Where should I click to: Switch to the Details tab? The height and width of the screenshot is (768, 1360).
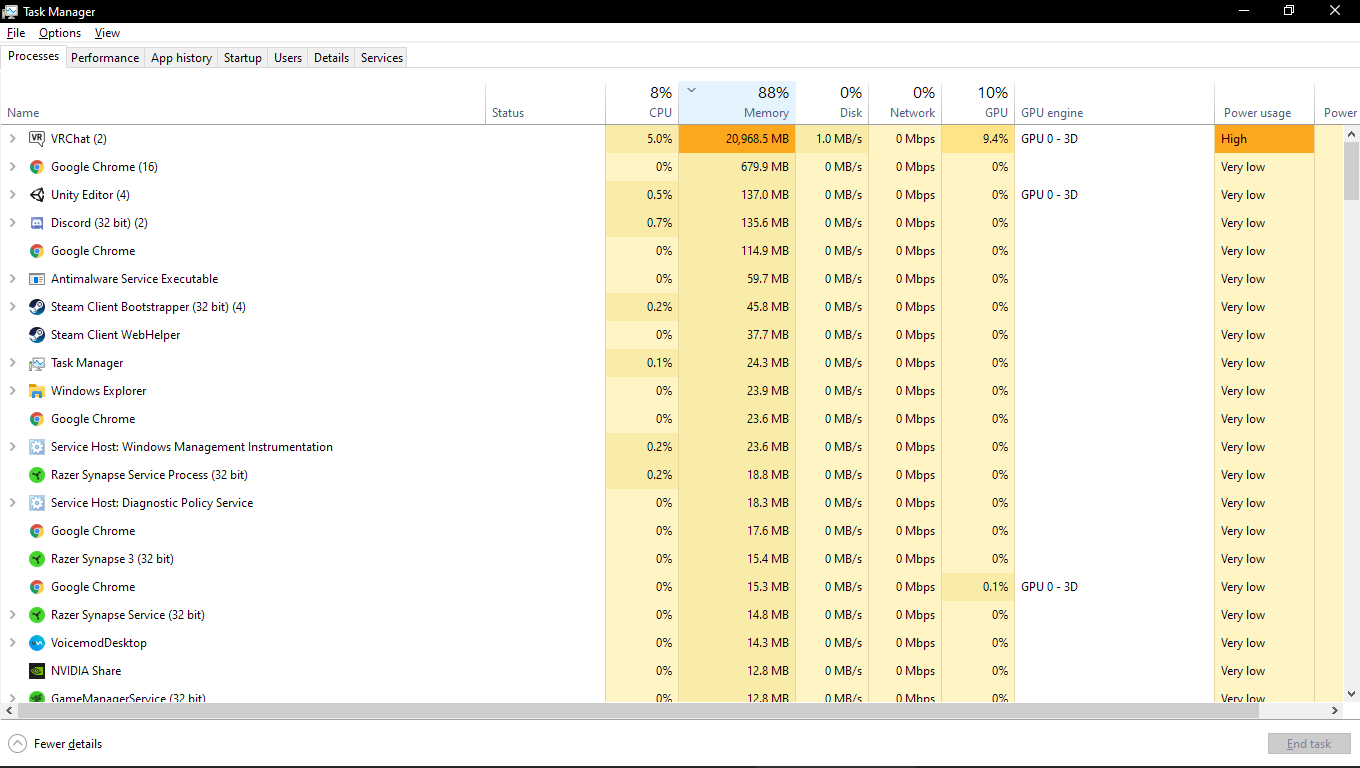point(331,58)
